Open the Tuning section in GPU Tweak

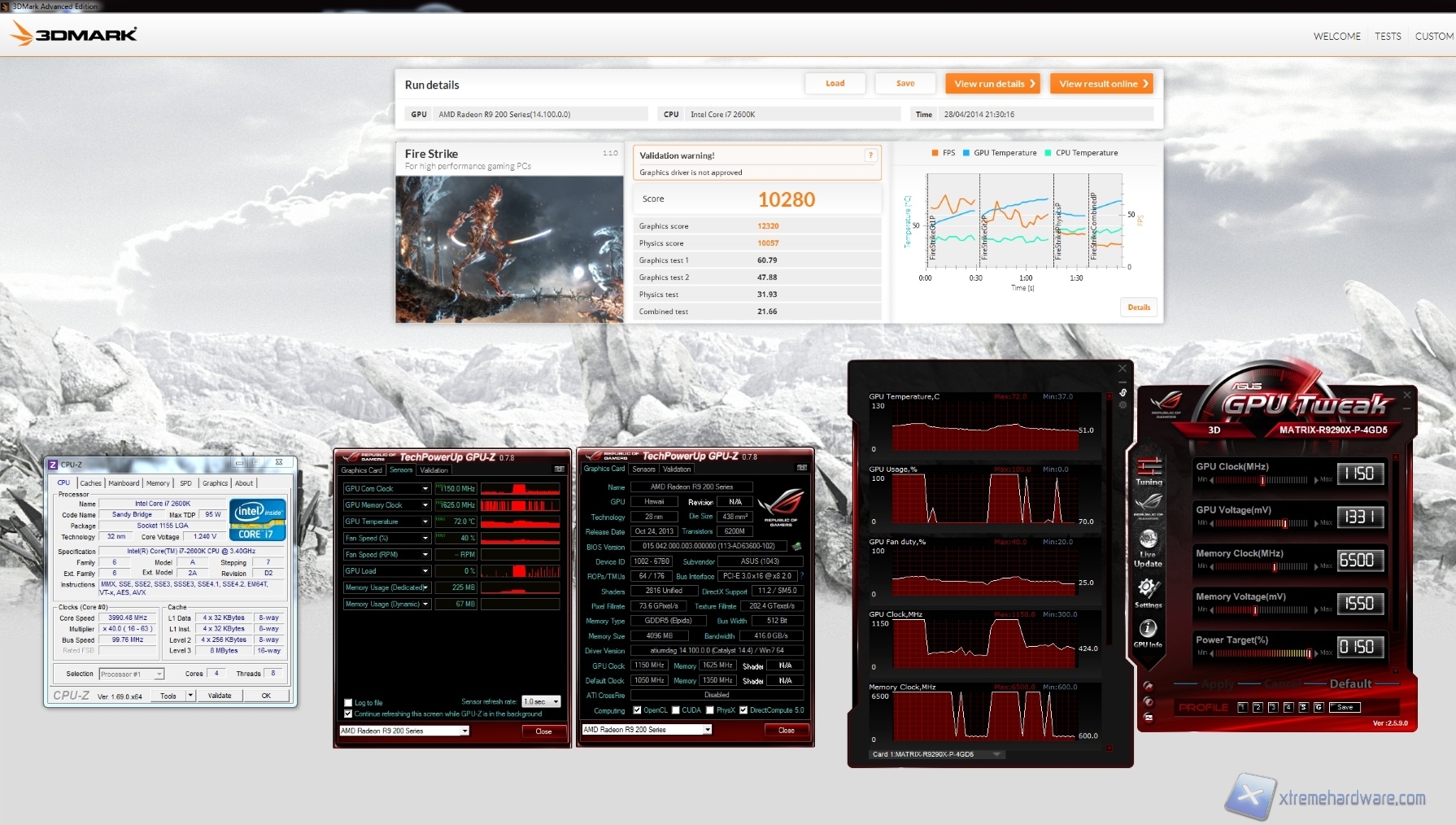[x=1149, y=471]
